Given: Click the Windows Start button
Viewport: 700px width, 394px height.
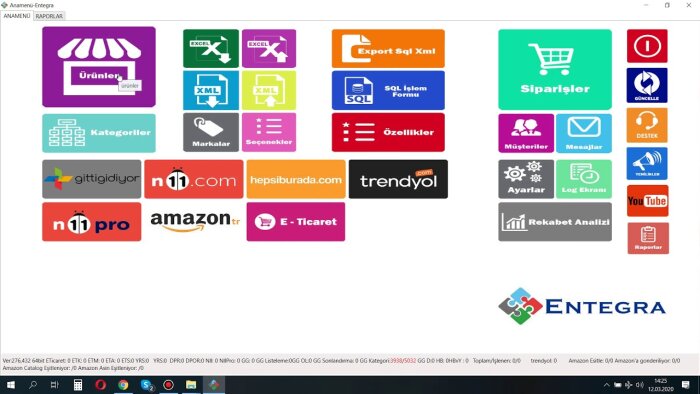Looking at the screenshot, I should (x=11, y=385).
